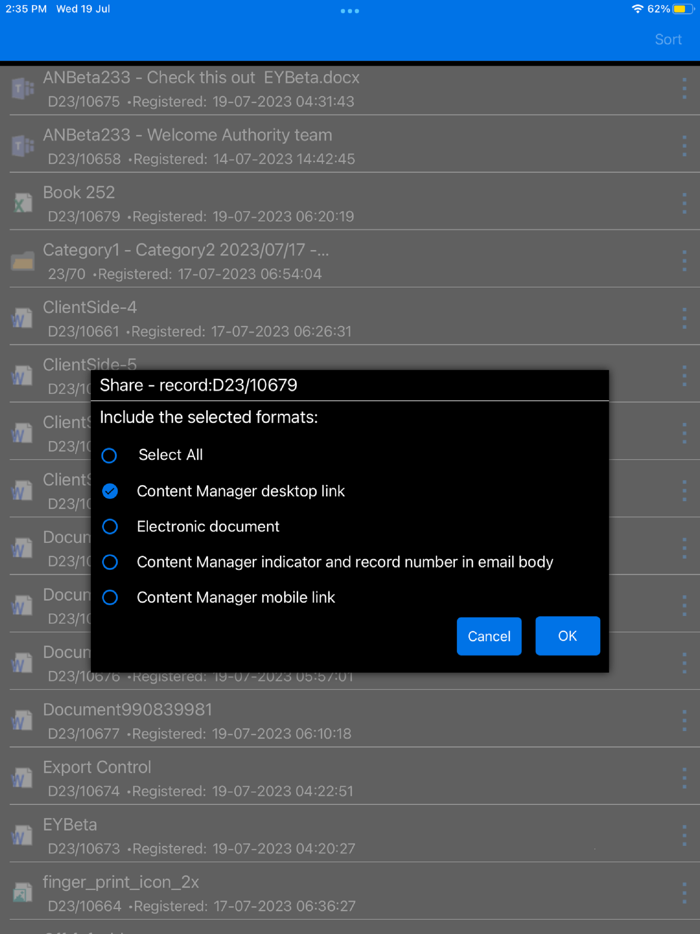Tap the Word icon next to ClientSide-4

[23, 318]
